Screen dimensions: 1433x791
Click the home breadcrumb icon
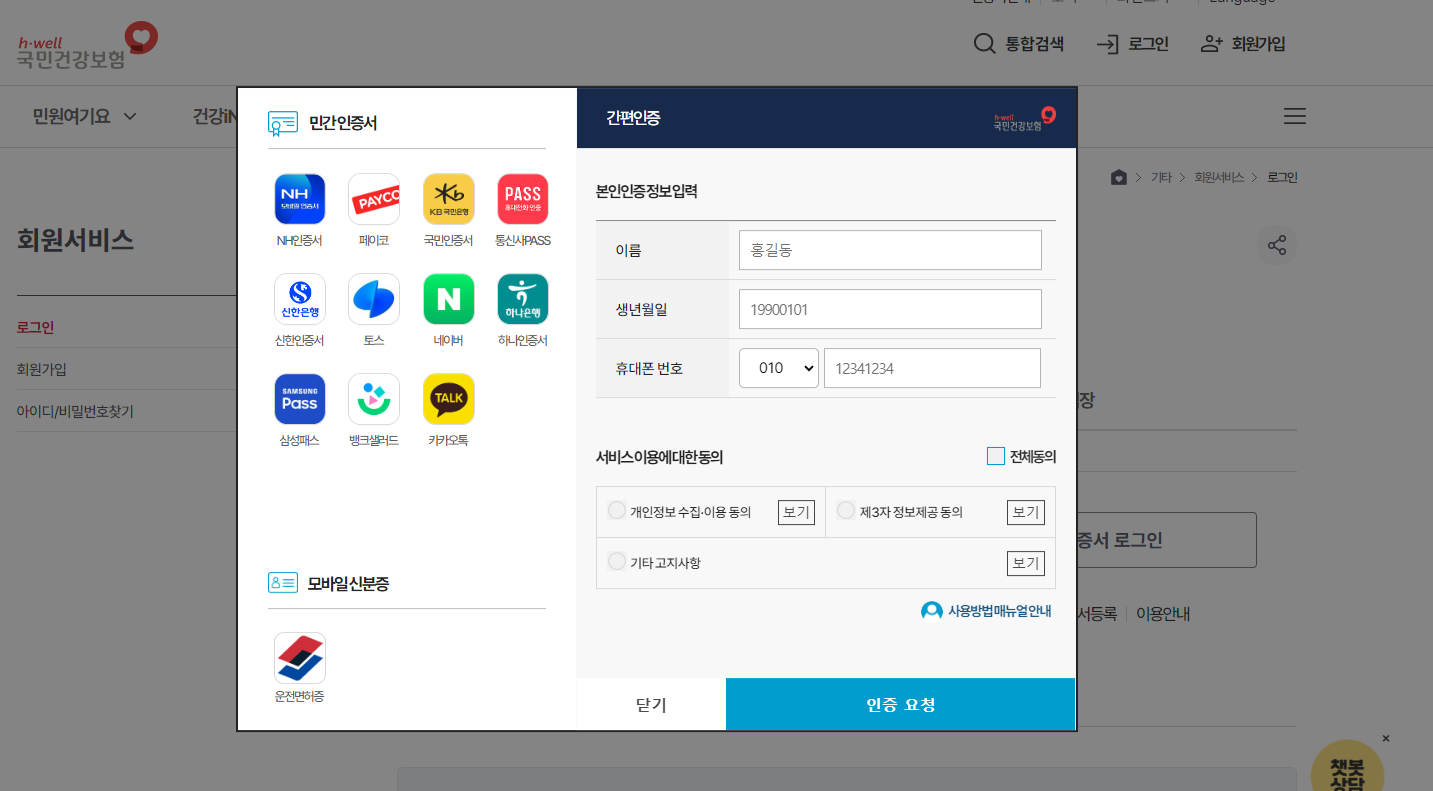tap(1119, 177)
